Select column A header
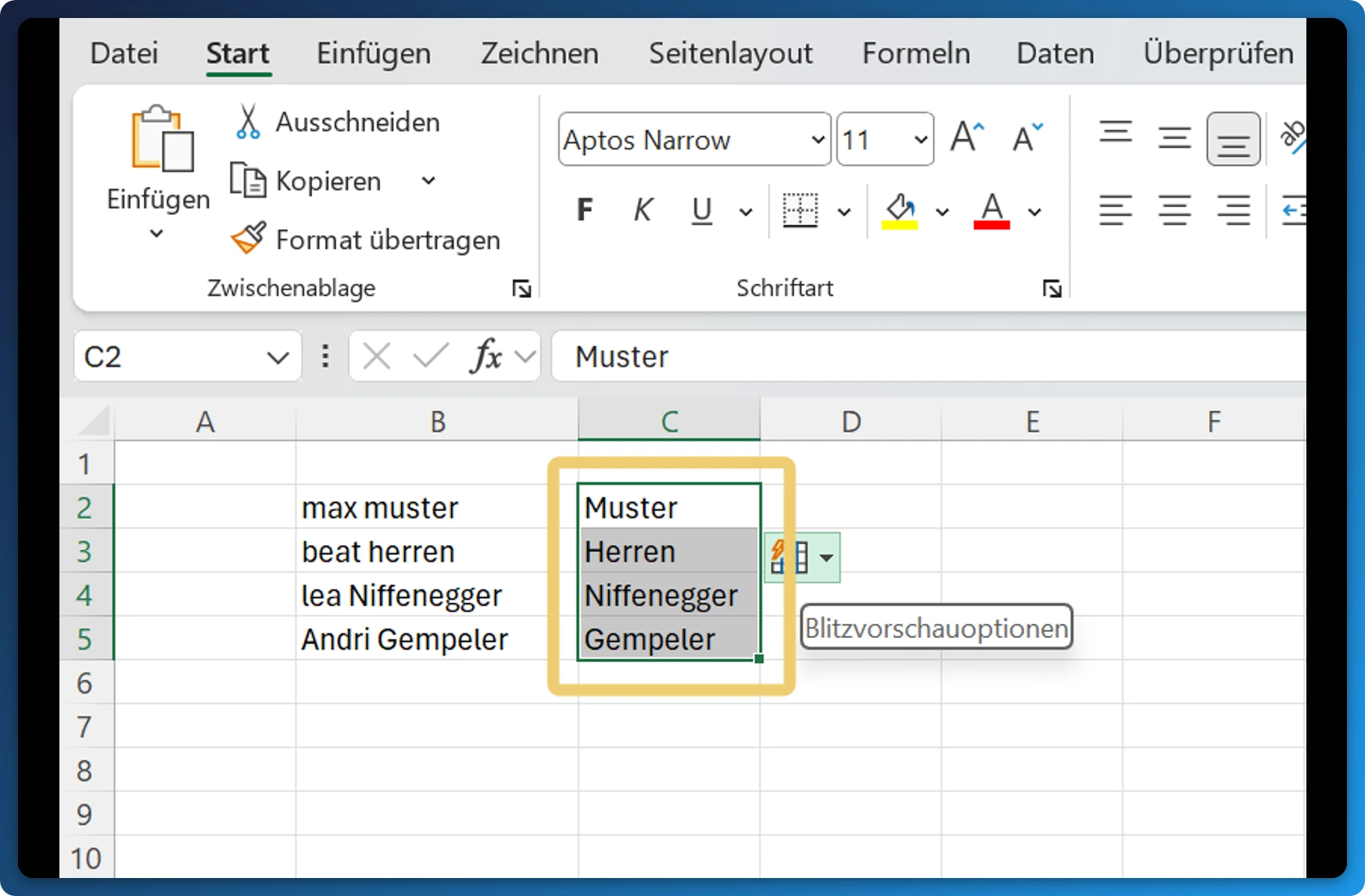 point(205,421)
